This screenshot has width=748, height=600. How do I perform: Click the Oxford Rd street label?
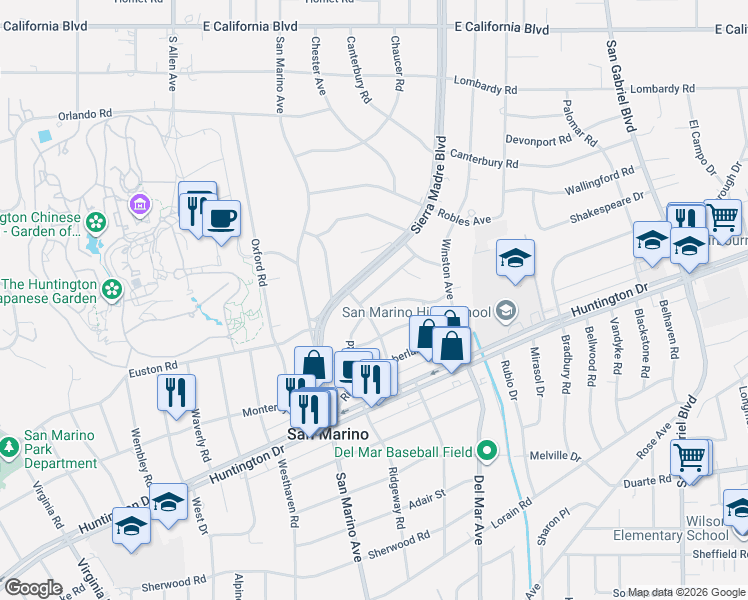click(x=258, y=262)
